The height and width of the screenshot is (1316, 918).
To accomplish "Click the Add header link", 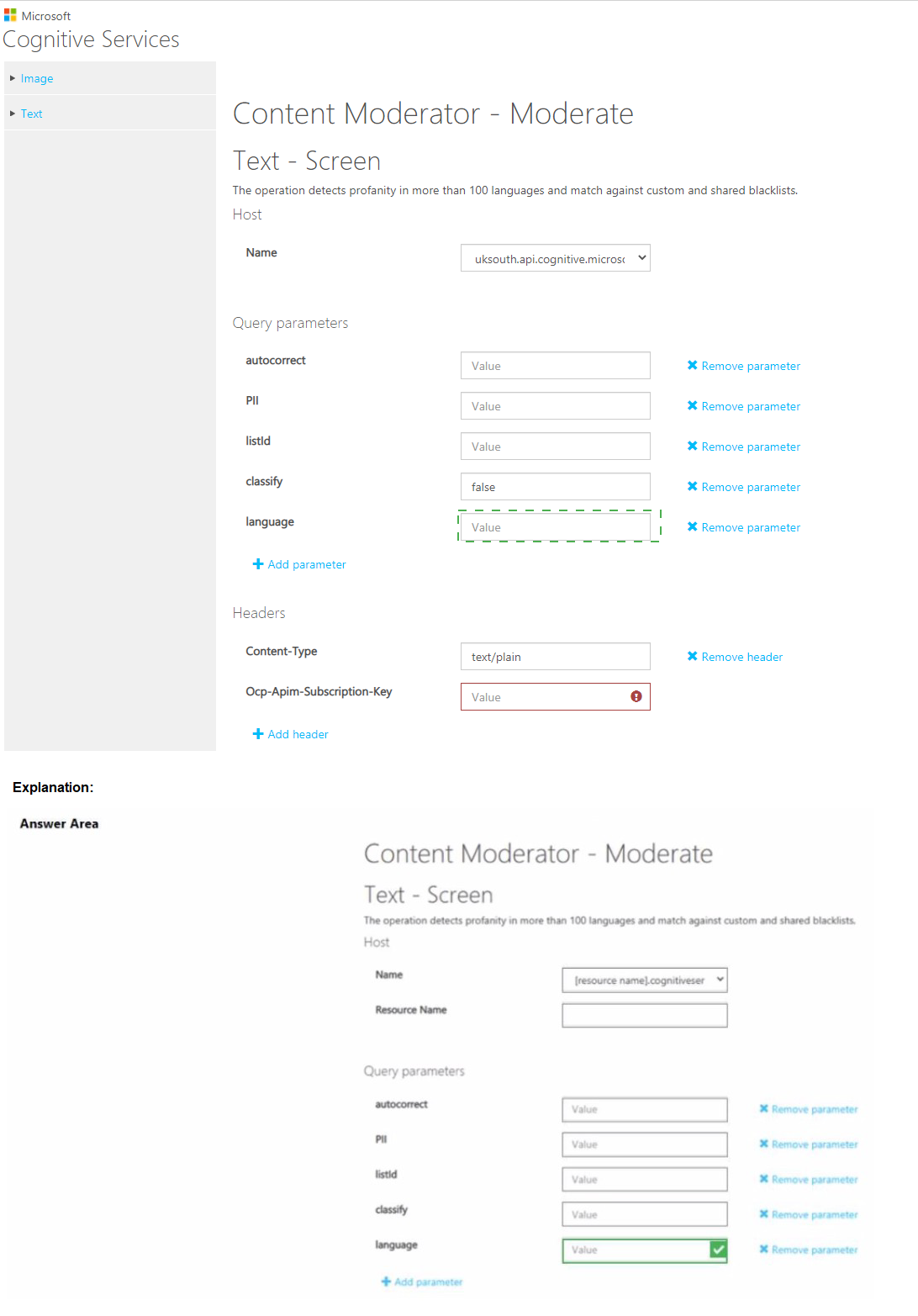I will coord(298,734).
